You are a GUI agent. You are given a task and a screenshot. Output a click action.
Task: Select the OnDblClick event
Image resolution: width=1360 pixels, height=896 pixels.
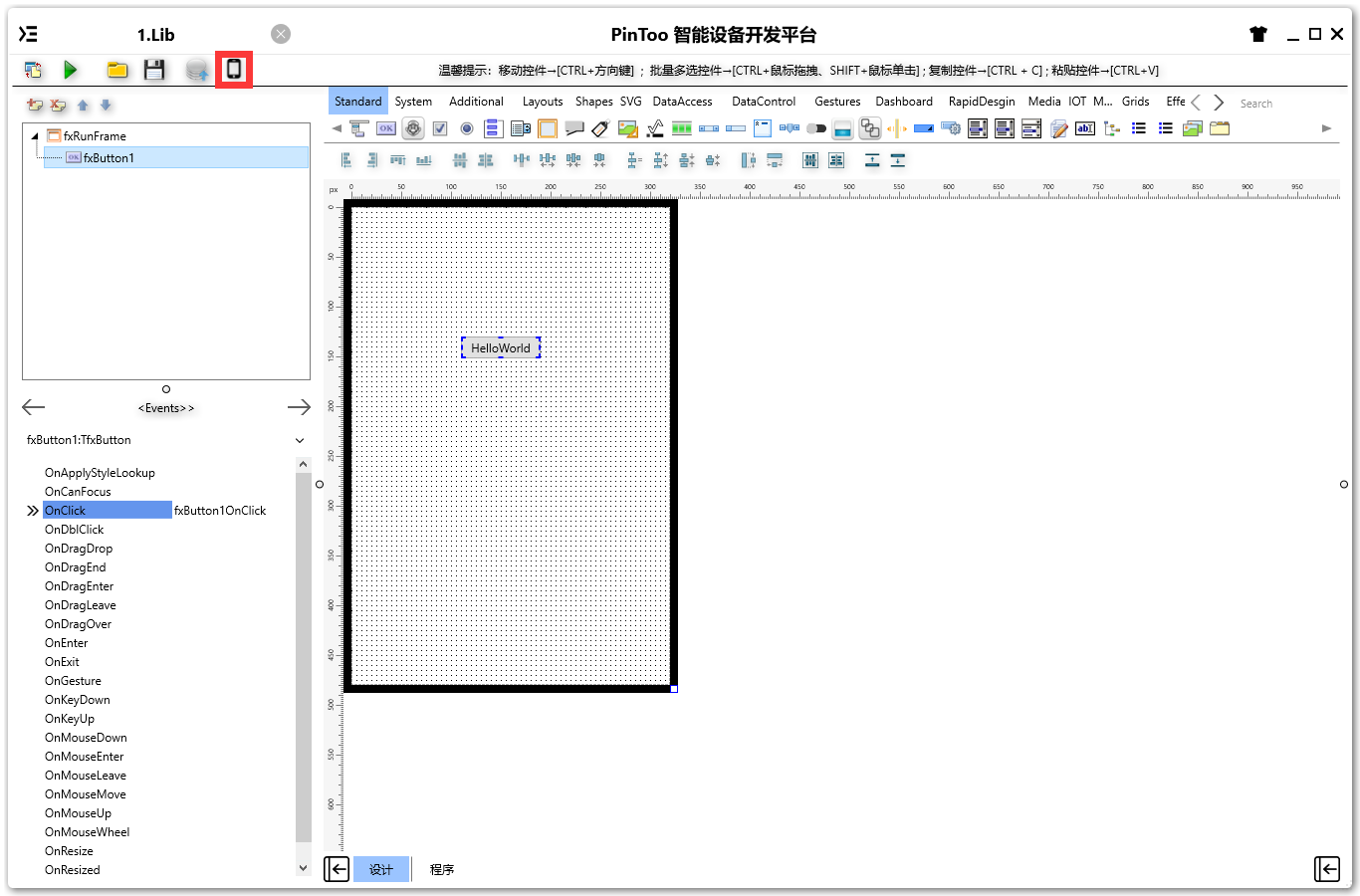[x=74, y=530]
